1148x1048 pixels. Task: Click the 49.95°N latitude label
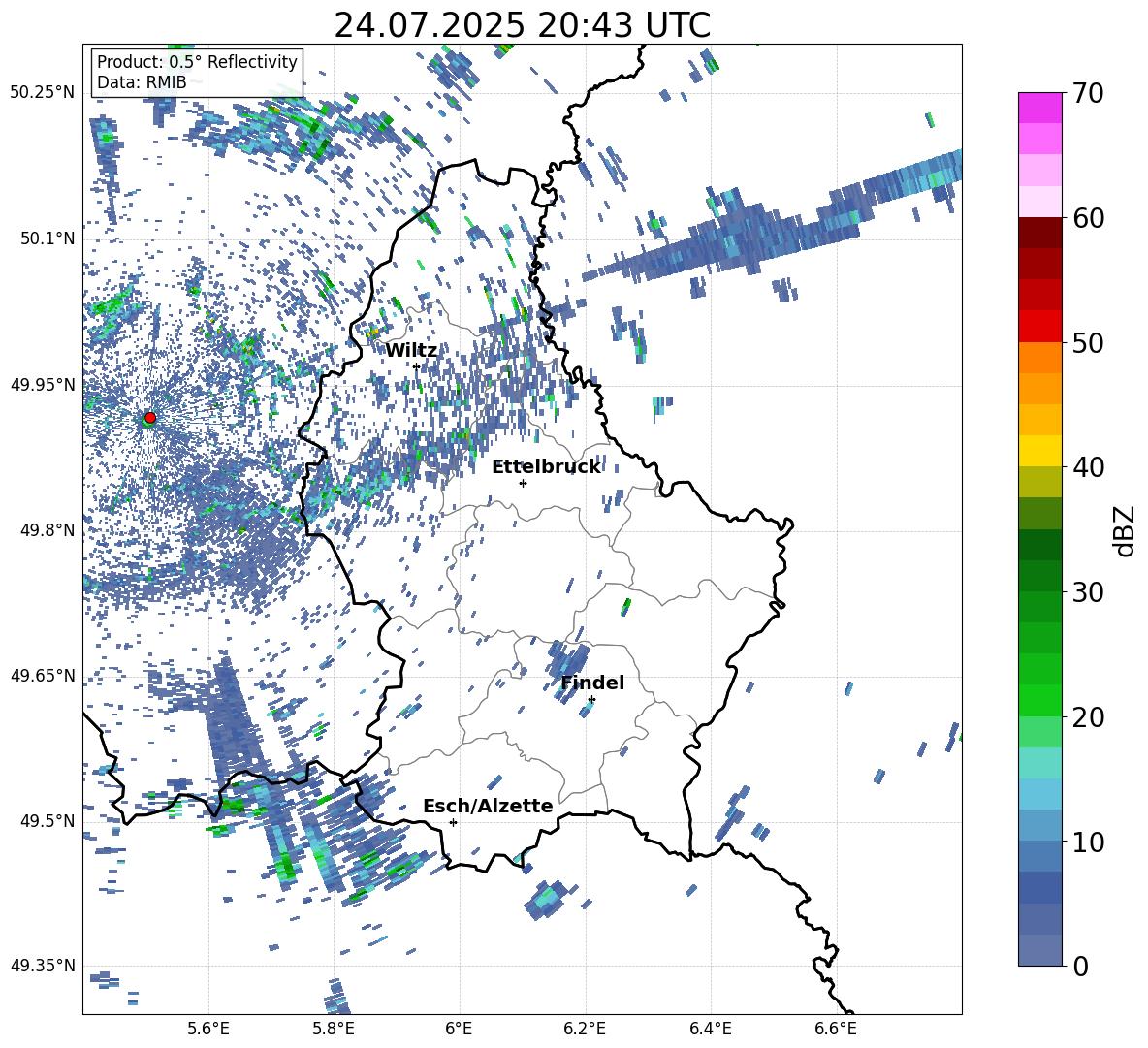pos(43,385)
